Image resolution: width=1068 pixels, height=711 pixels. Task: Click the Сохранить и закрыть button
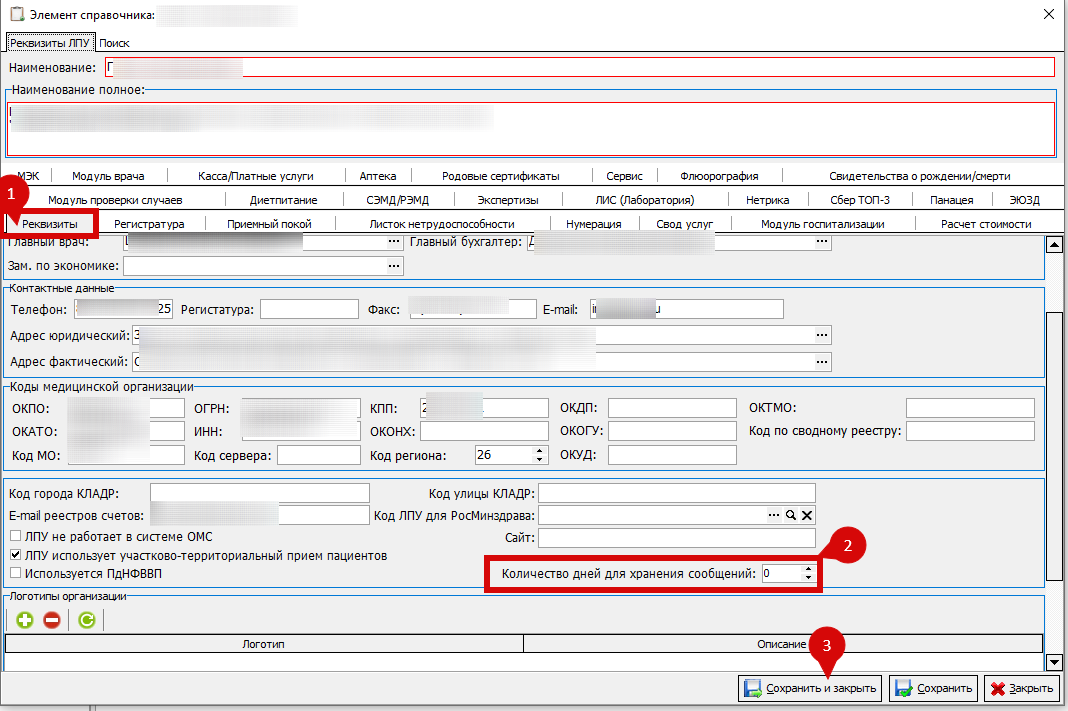[811, 689]
